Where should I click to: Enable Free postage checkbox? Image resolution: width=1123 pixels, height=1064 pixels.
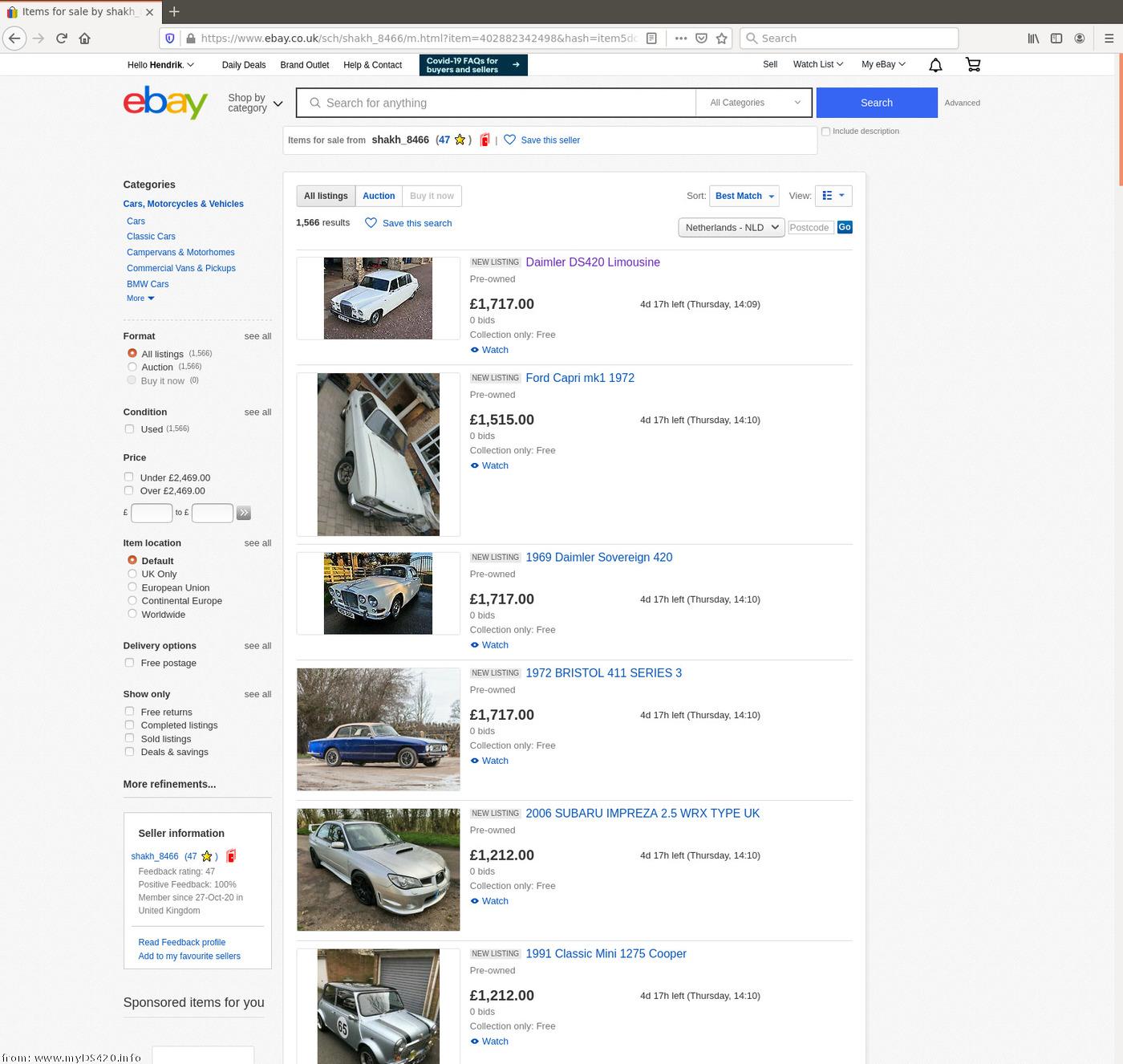(129, 663)
